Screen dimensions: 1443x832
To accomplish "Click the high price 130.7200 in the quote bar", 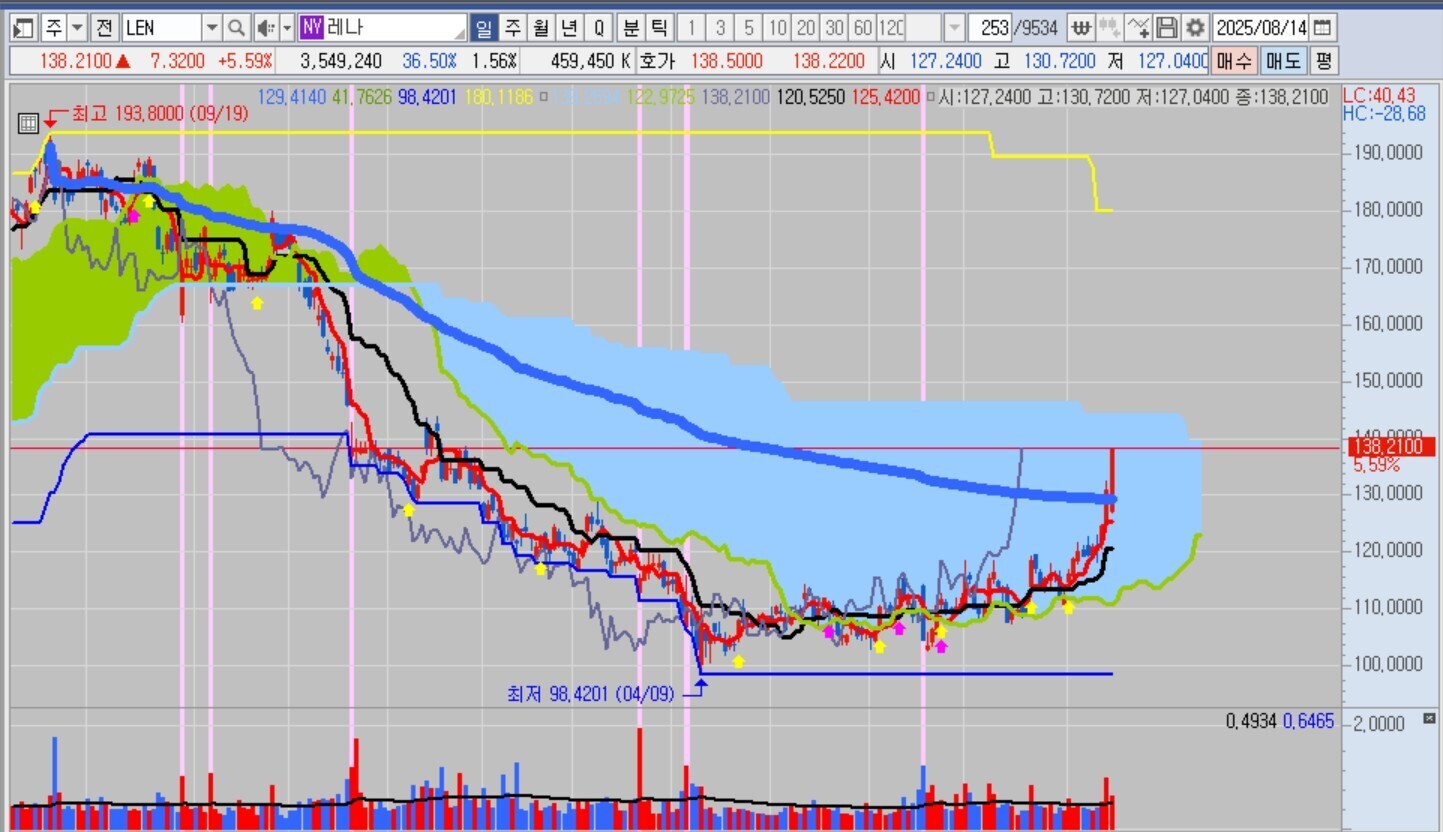I will (x=1060, y=61).
